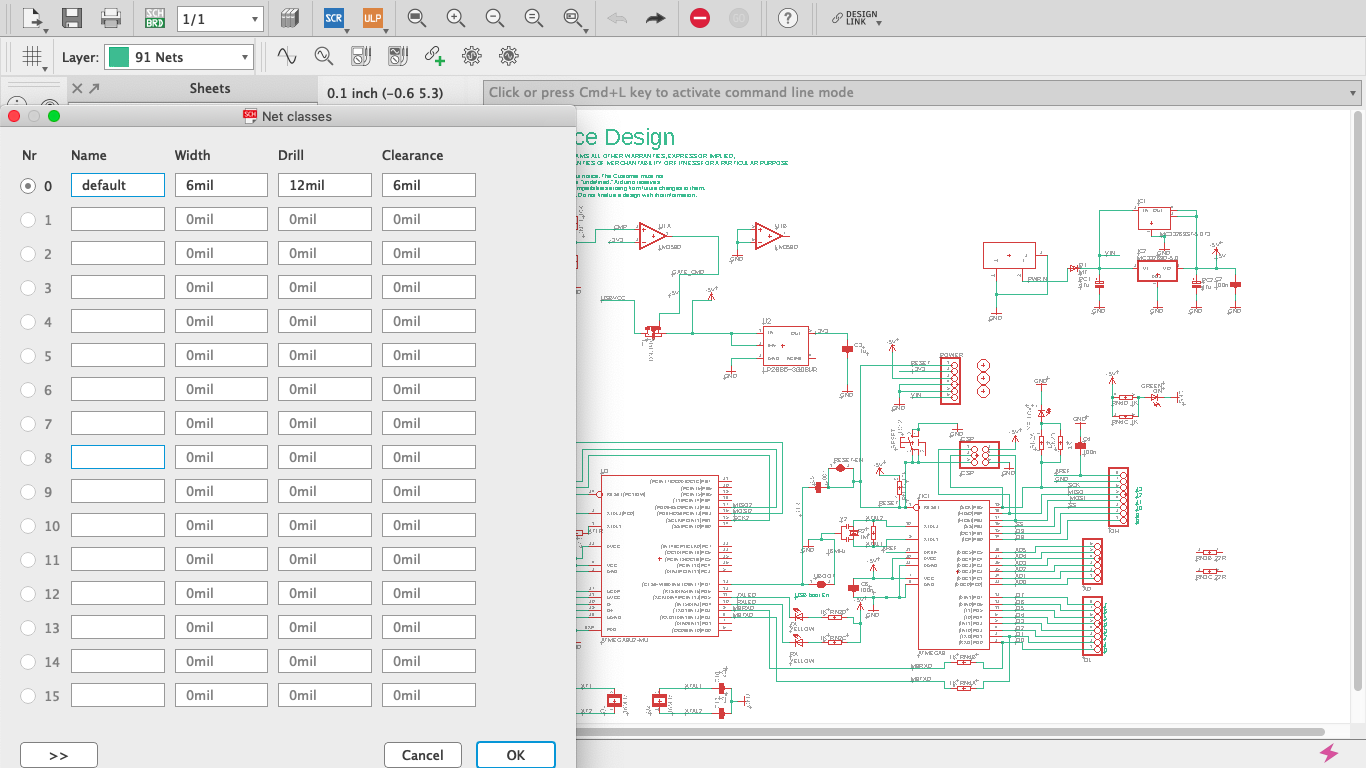Close the Sheets panel with the X icon
Image resolution: width=1366 pixels, height=768 pixels.
(x=76, y=89)
